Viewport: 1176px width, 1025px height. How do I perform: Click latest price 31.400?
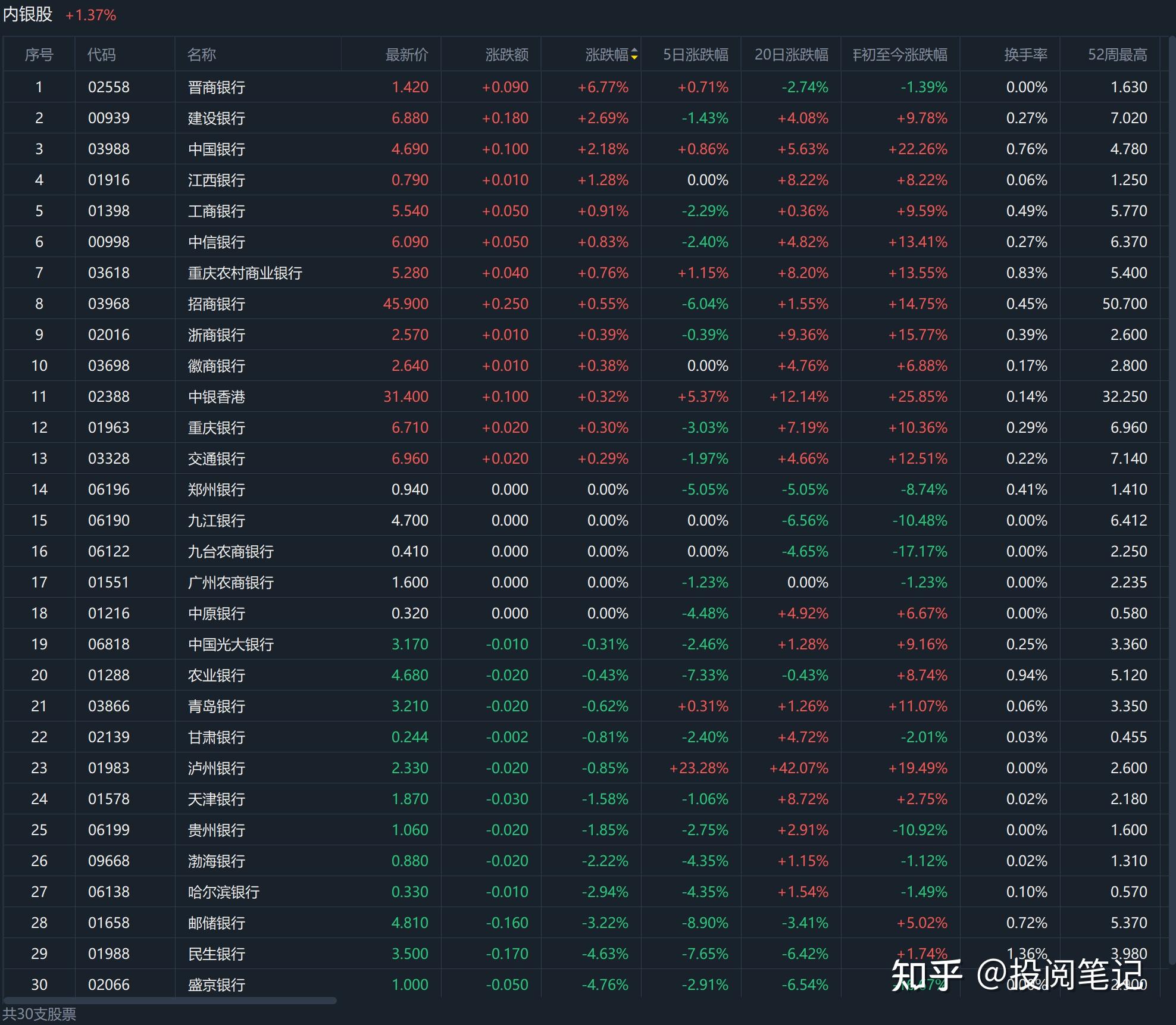(406, 397)
